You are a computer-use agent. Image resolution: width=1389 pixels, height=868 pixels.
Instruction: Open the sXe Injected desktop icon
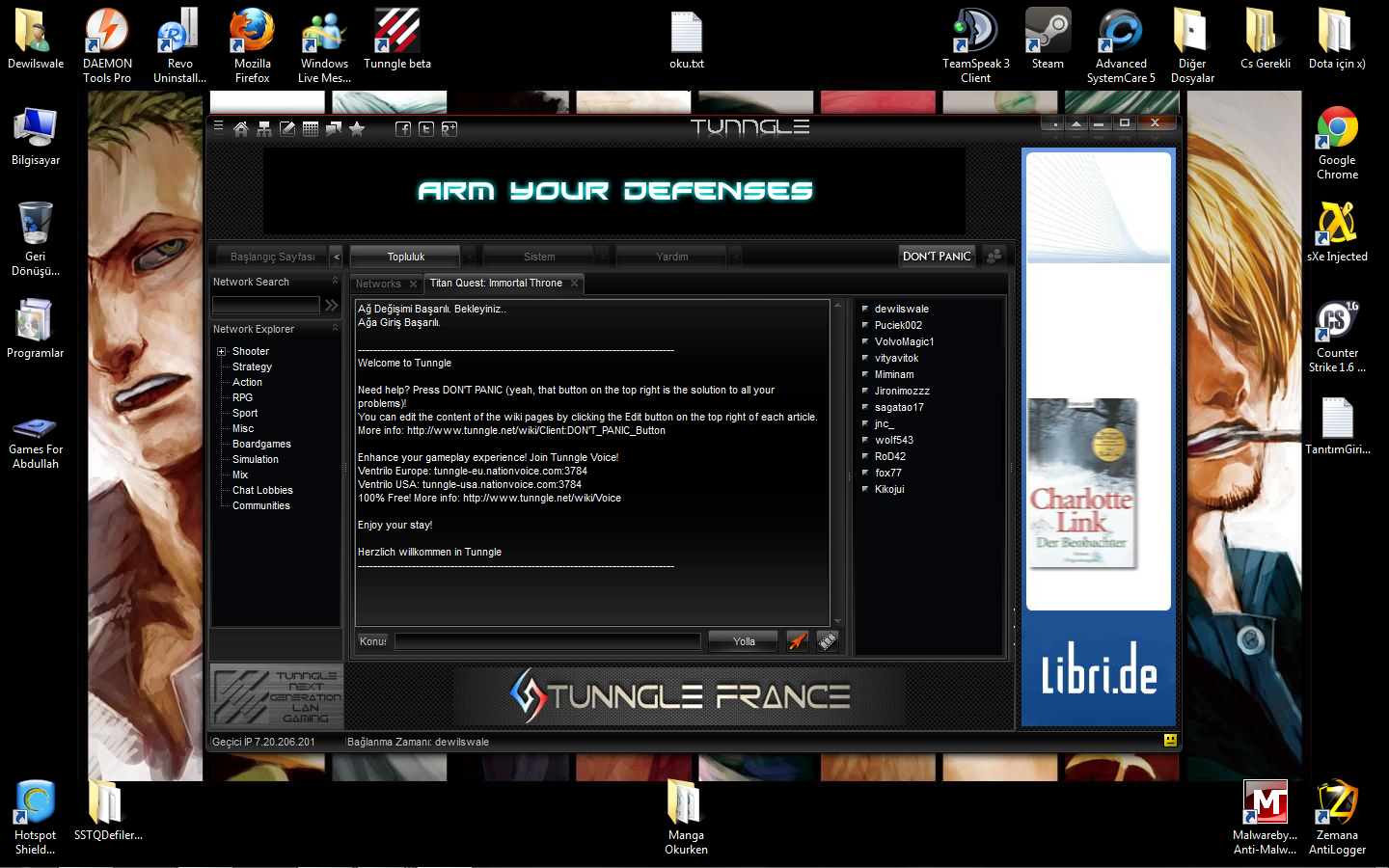point(1337,231)
